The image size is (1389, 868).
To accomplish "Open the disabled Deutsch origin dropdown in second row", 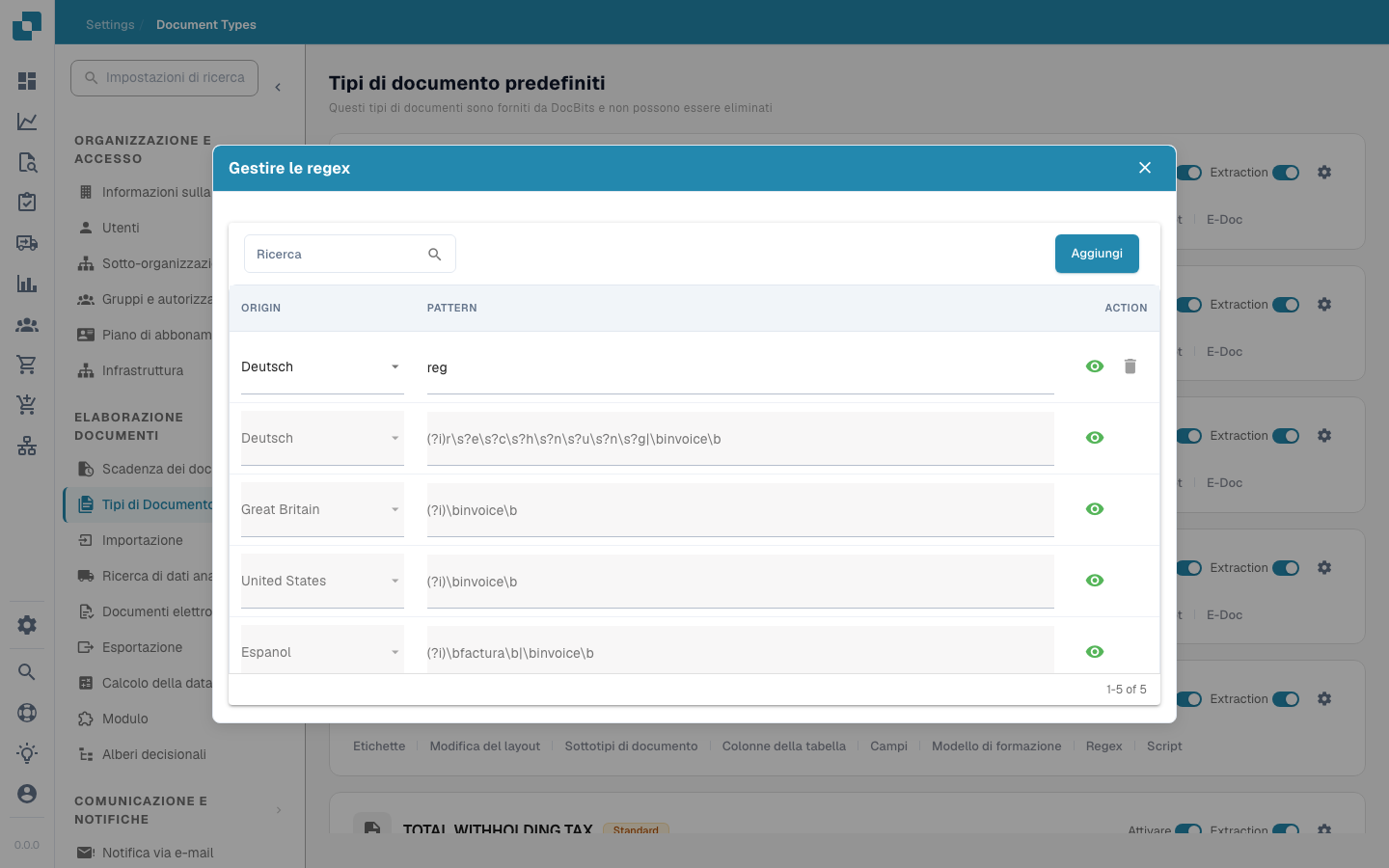I will 322,439.
